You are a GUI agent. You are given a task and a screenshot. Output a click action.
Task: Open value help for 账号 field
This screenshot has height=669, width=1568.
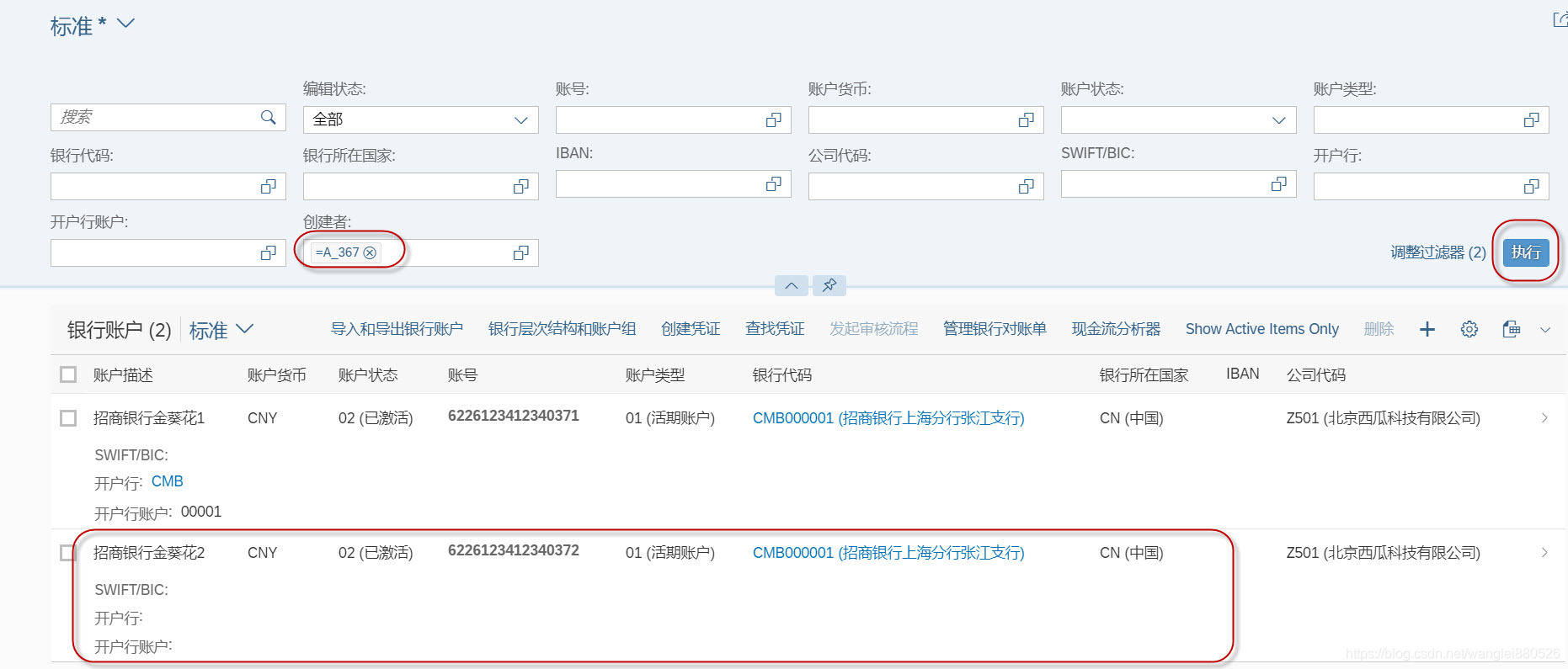pyautogui.click(x=773, y=120)
